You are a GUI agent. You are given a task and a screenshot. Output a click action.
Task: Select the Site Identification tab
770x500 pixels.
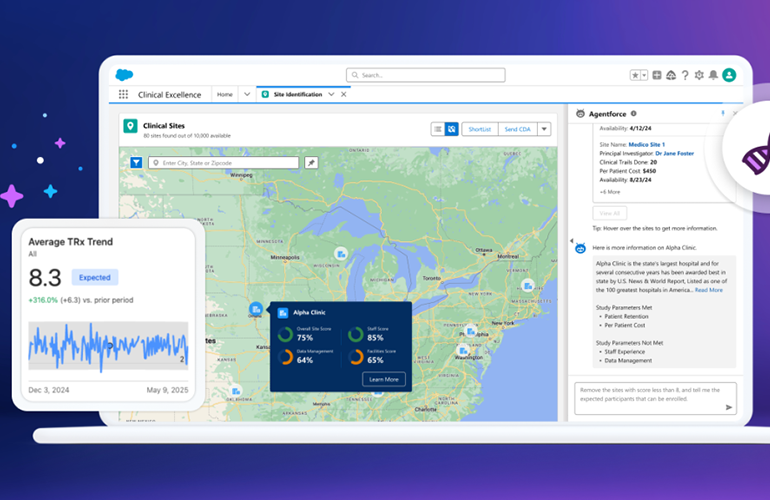click(x=298, y=94)
